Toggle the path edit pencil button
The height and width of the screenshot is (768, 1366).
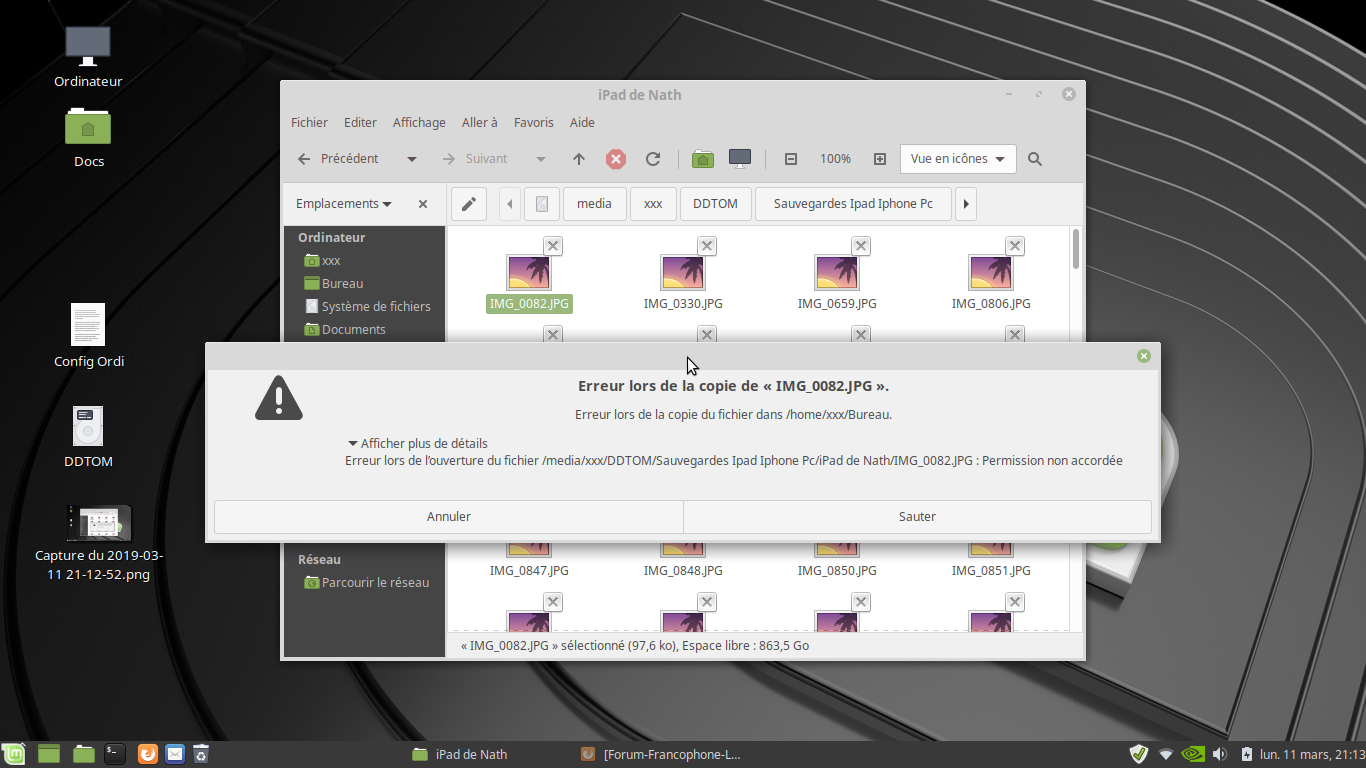[468, 204]
